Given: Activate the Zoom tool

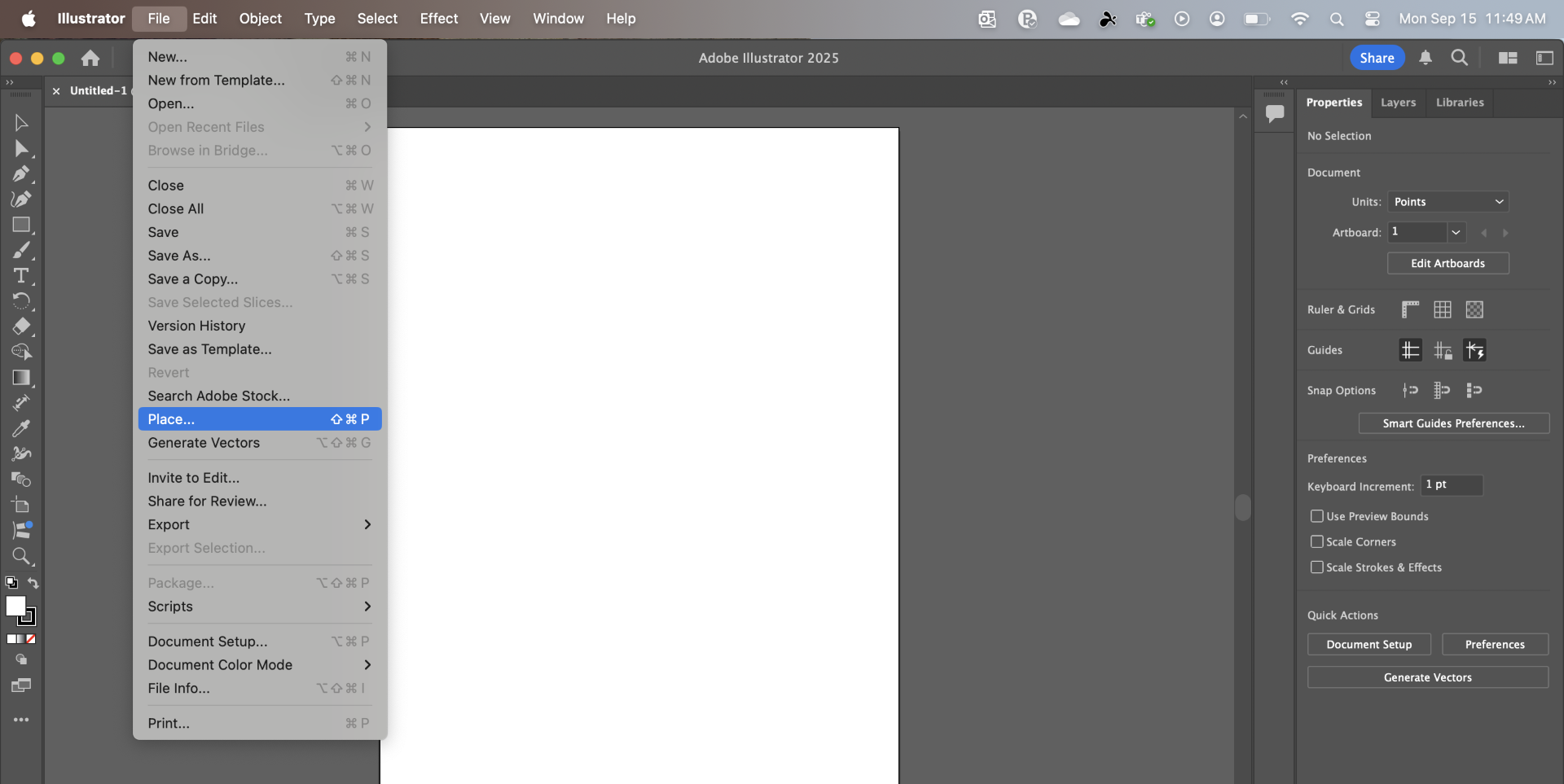Looking at the screenshot, I should (x=21, y=557).
